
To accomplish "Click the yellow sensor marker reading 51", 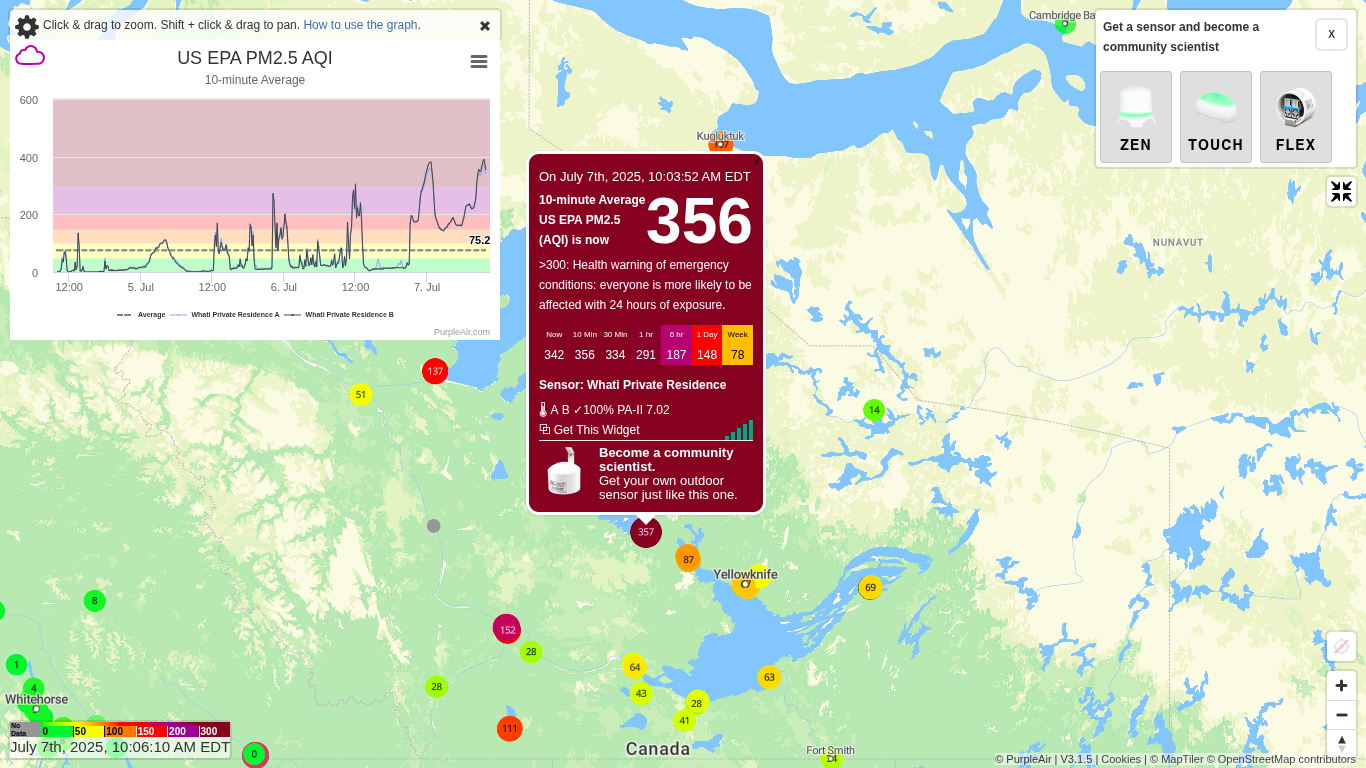I will coord(361,394).
